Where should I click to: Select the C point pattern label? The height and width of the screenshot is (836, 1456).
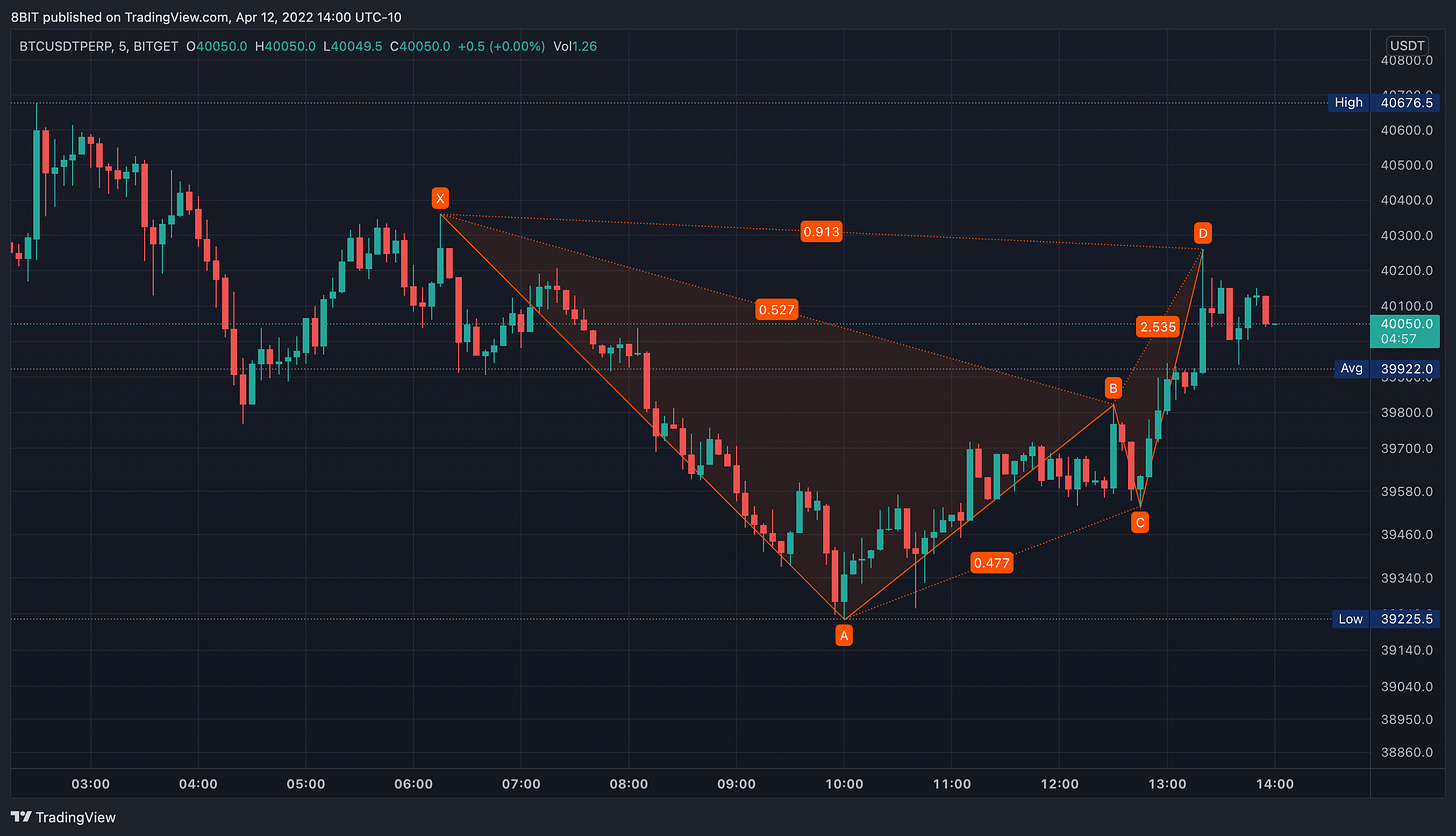pos(1140,521)
